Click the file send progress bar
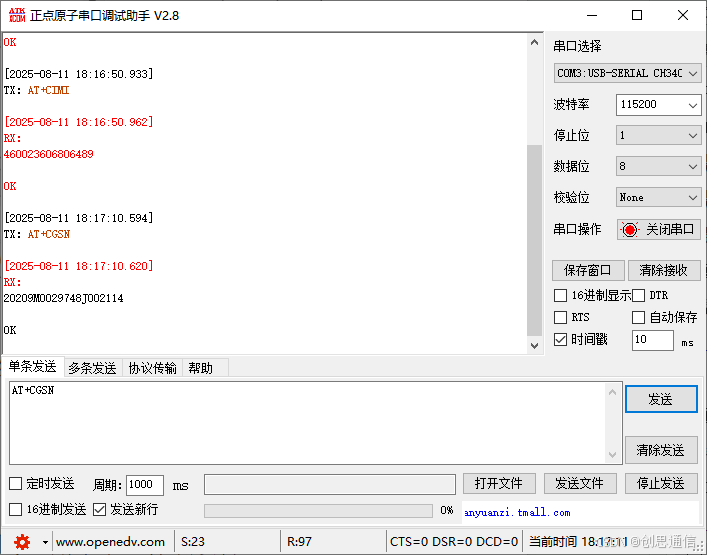This screenshot has height=555, width=707. pos(318,510)
